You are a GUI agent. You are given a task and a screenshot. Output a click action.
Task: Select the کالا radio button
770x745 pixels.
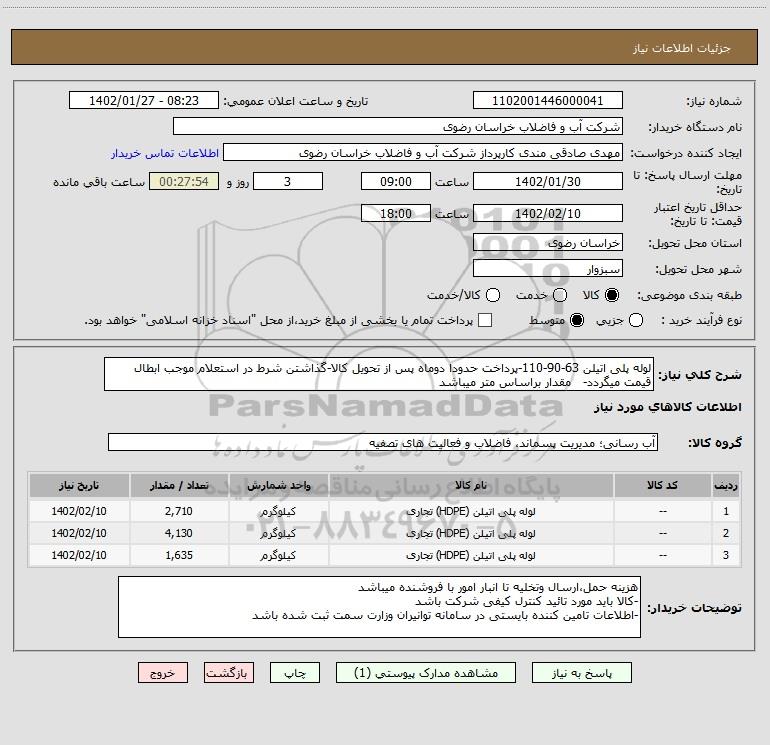pos(612,295)
